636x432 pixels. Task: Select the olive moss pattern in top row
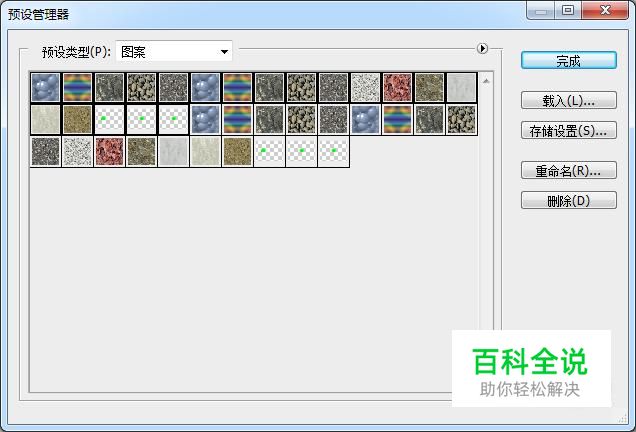pyautogui.click(x=430, y=87)
